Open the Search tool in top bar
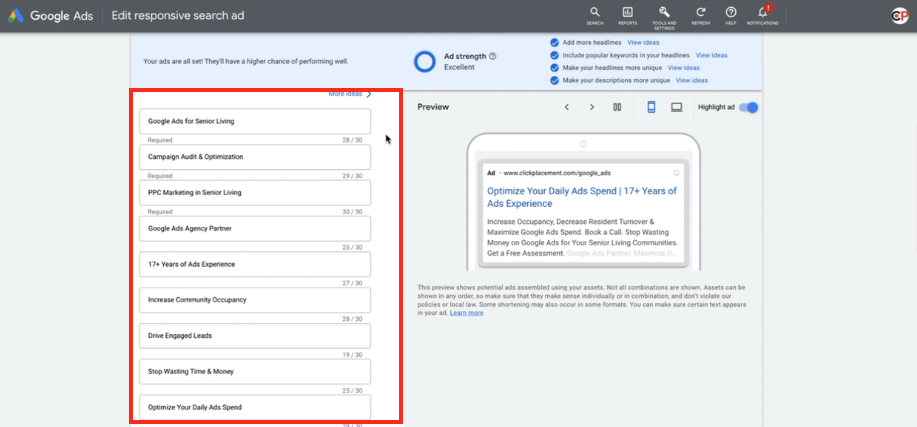The image size is (917, 427). [595, 14]
